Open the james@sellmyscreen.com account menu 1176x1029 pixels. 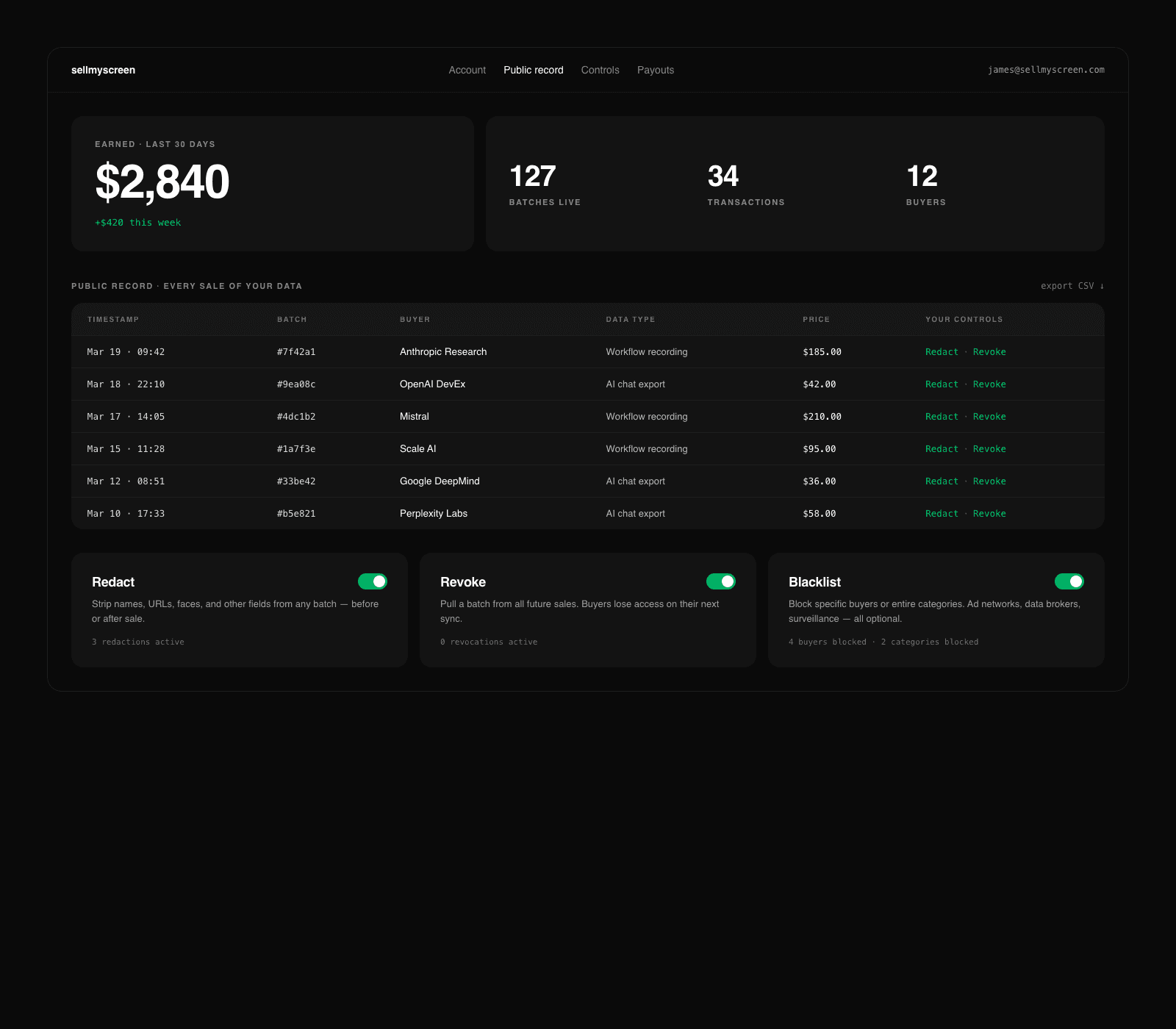[1046, 70]
